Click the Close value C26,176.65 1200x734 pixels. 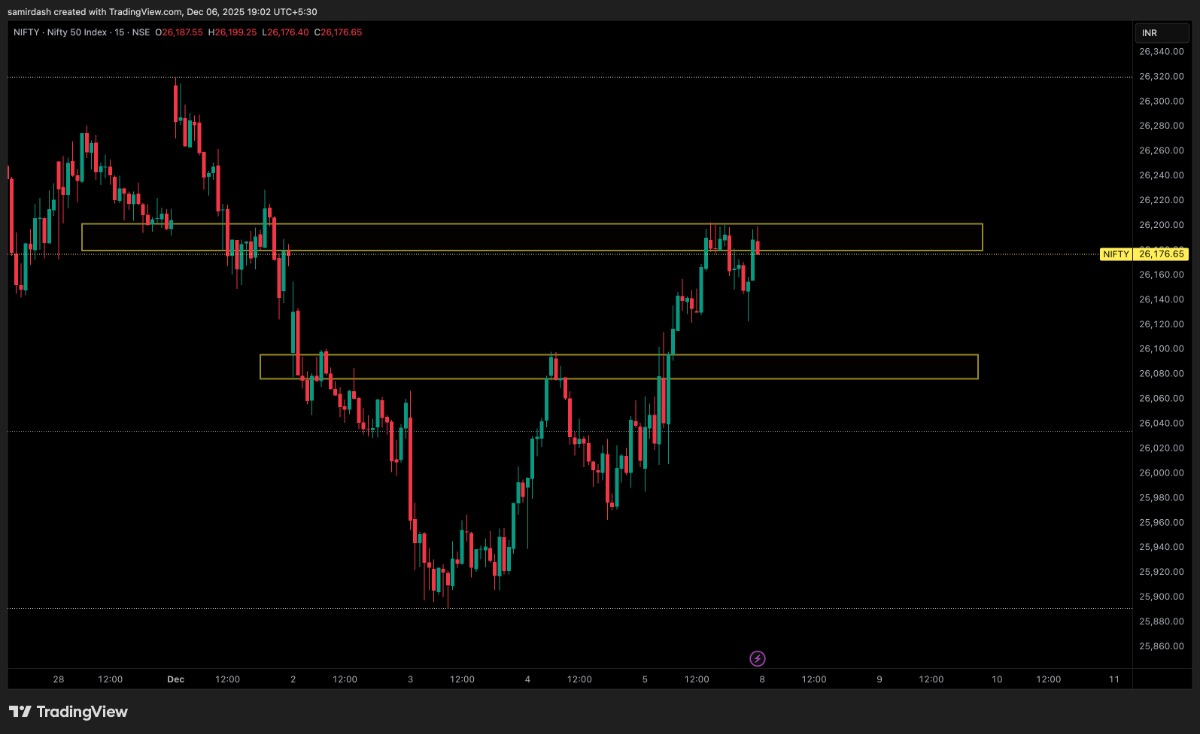point(337,32)
